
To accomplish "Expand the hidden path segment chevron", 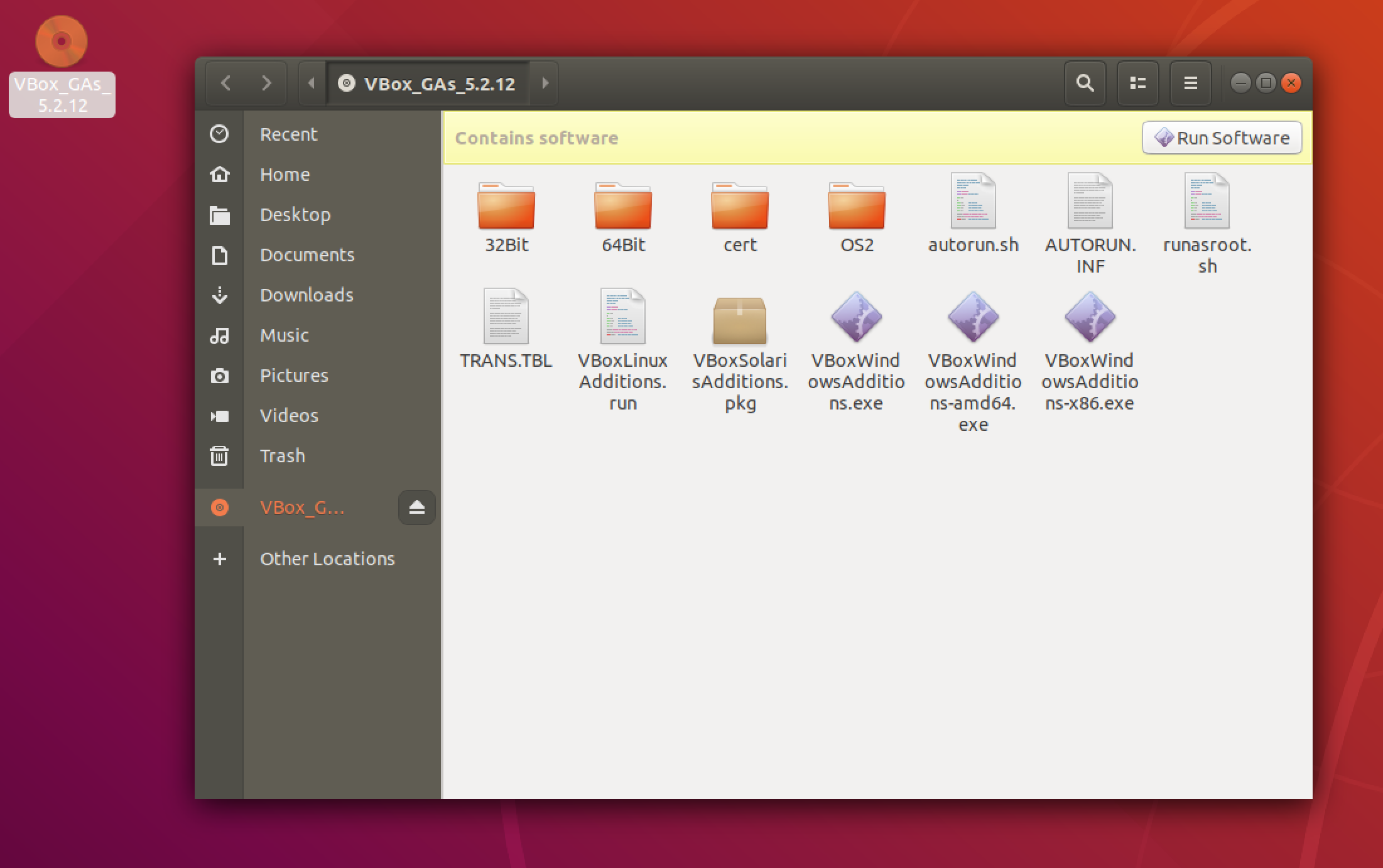I will (x=311, y=83).
